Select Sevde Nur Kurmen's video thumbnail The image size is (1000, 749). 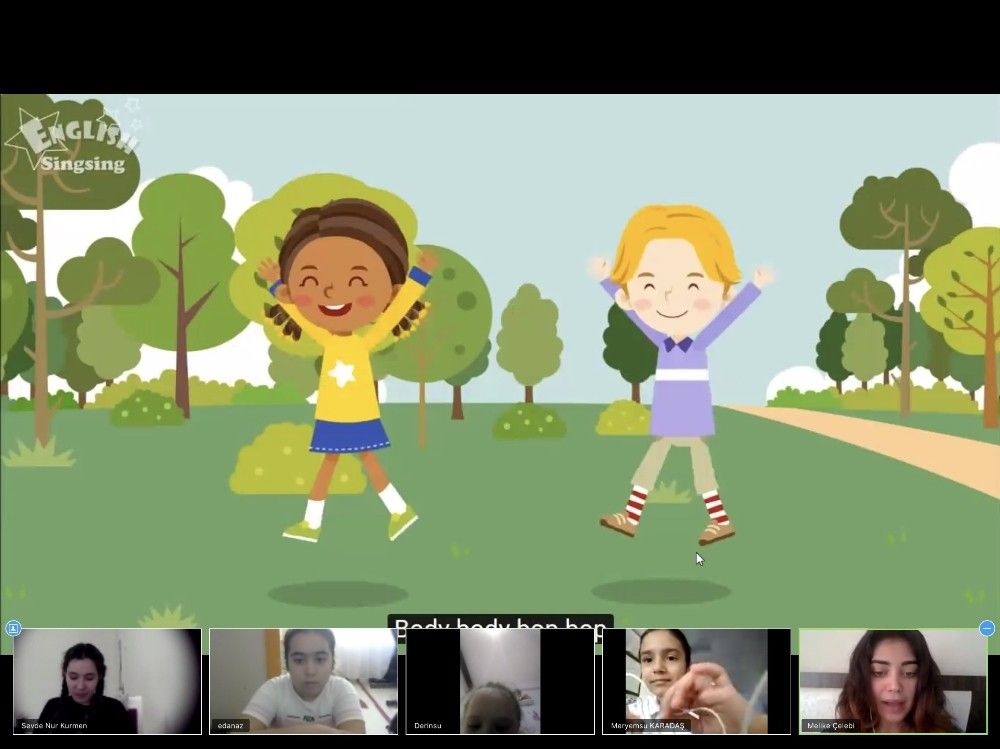(x=107, y=680)
